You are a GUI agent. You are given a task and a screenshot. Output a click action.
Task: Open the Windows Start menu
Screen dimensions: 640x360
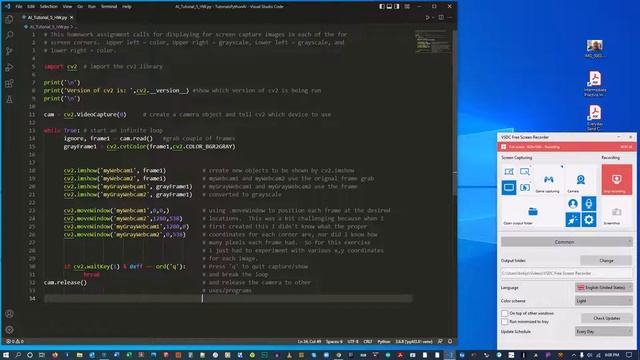tap(6, 355)
